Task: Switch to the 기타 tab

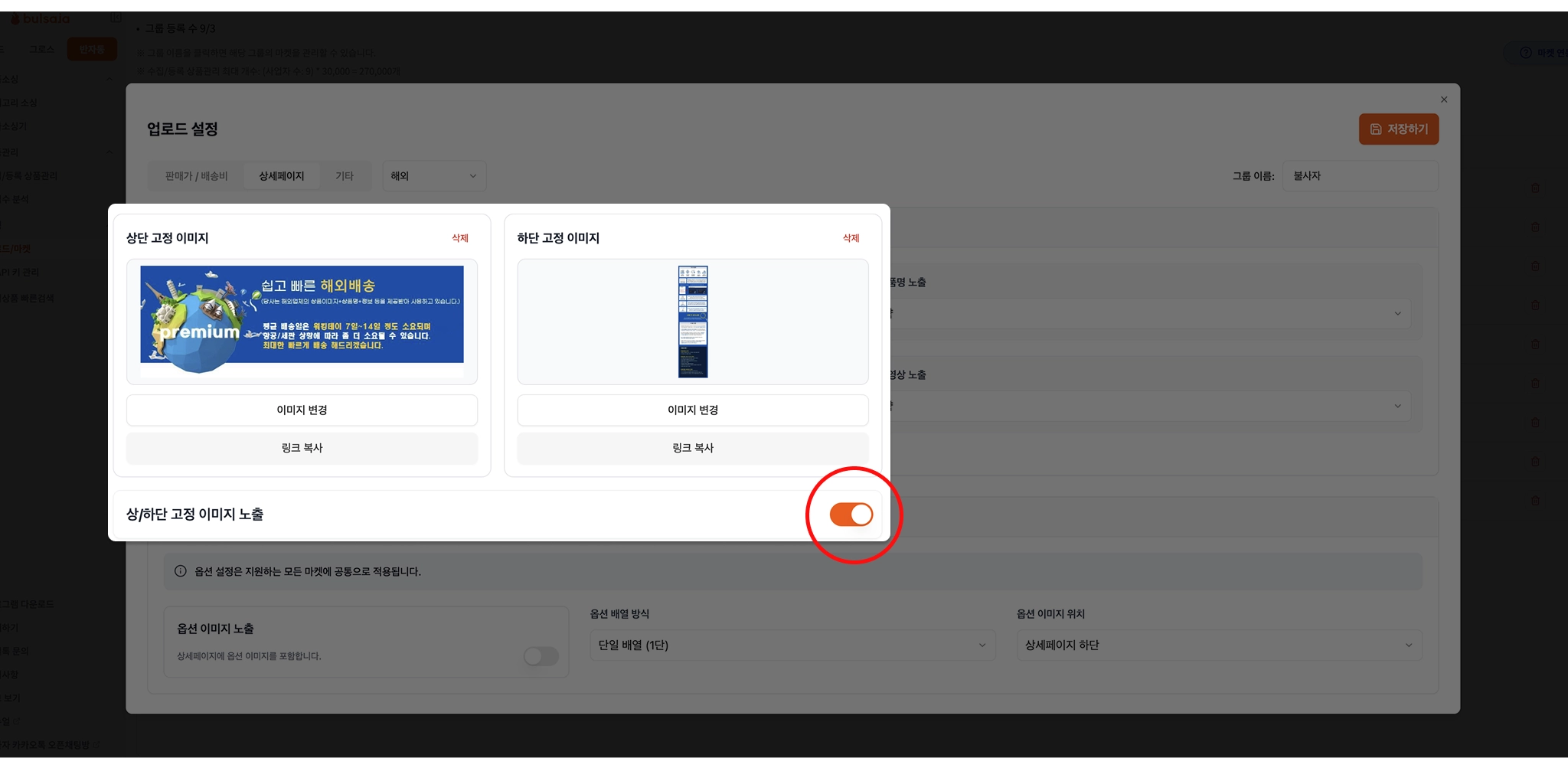Action: pos(345,176)
